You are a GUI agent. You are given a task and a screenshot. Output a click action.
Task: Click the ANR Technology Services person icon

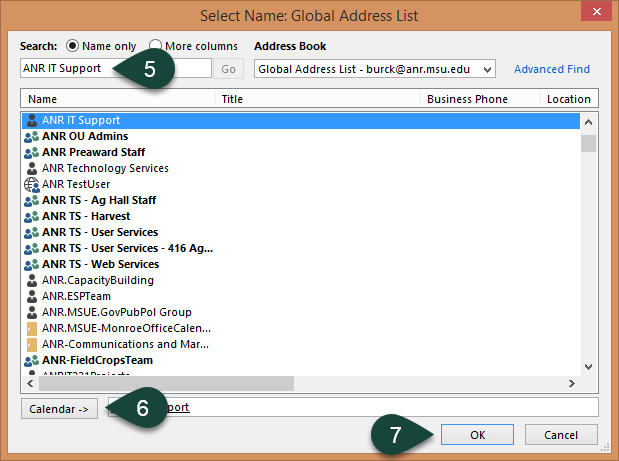[x=31, y=168]
